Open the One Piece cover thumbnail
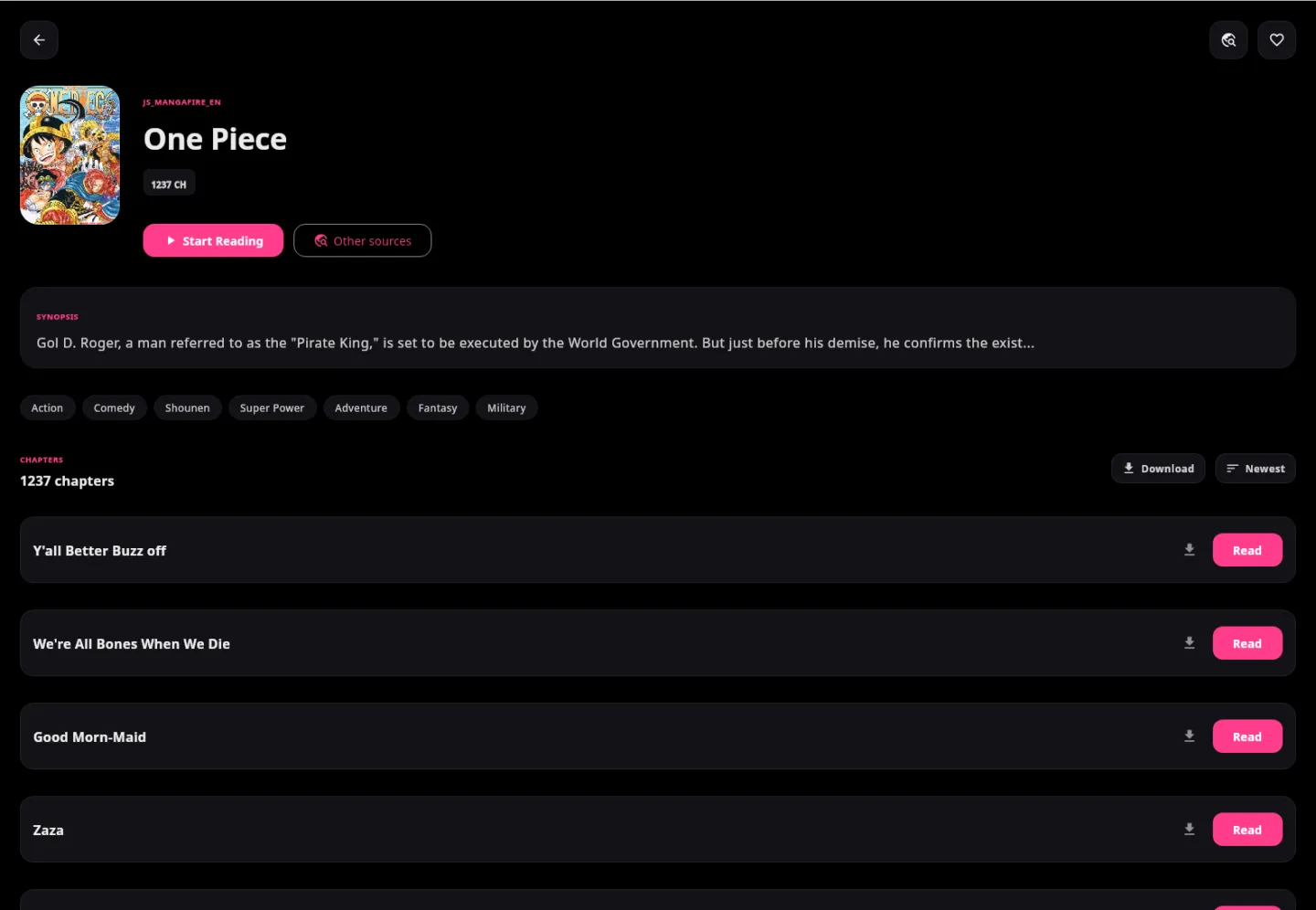 tap(69, 155)
